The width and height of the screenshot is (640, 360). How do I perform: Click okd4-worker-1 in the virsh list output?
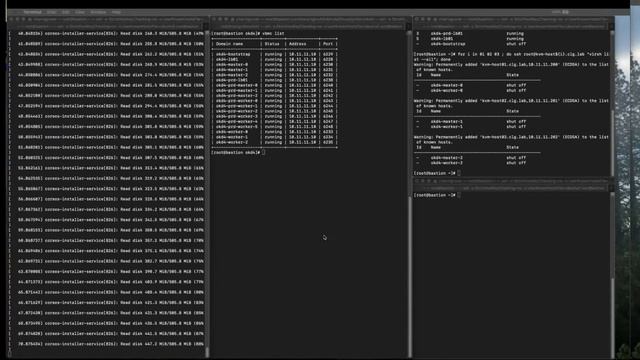tap(447, 127)
